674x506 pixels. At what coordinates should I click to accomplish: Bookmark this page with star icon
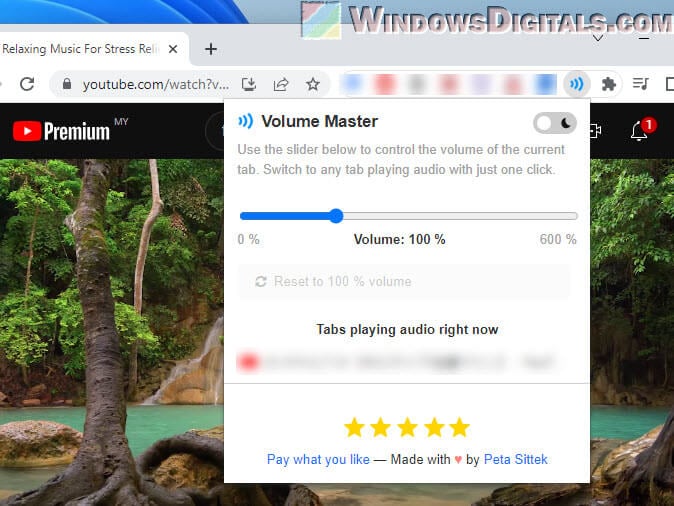pyautogui.click(x=313, y=84)
